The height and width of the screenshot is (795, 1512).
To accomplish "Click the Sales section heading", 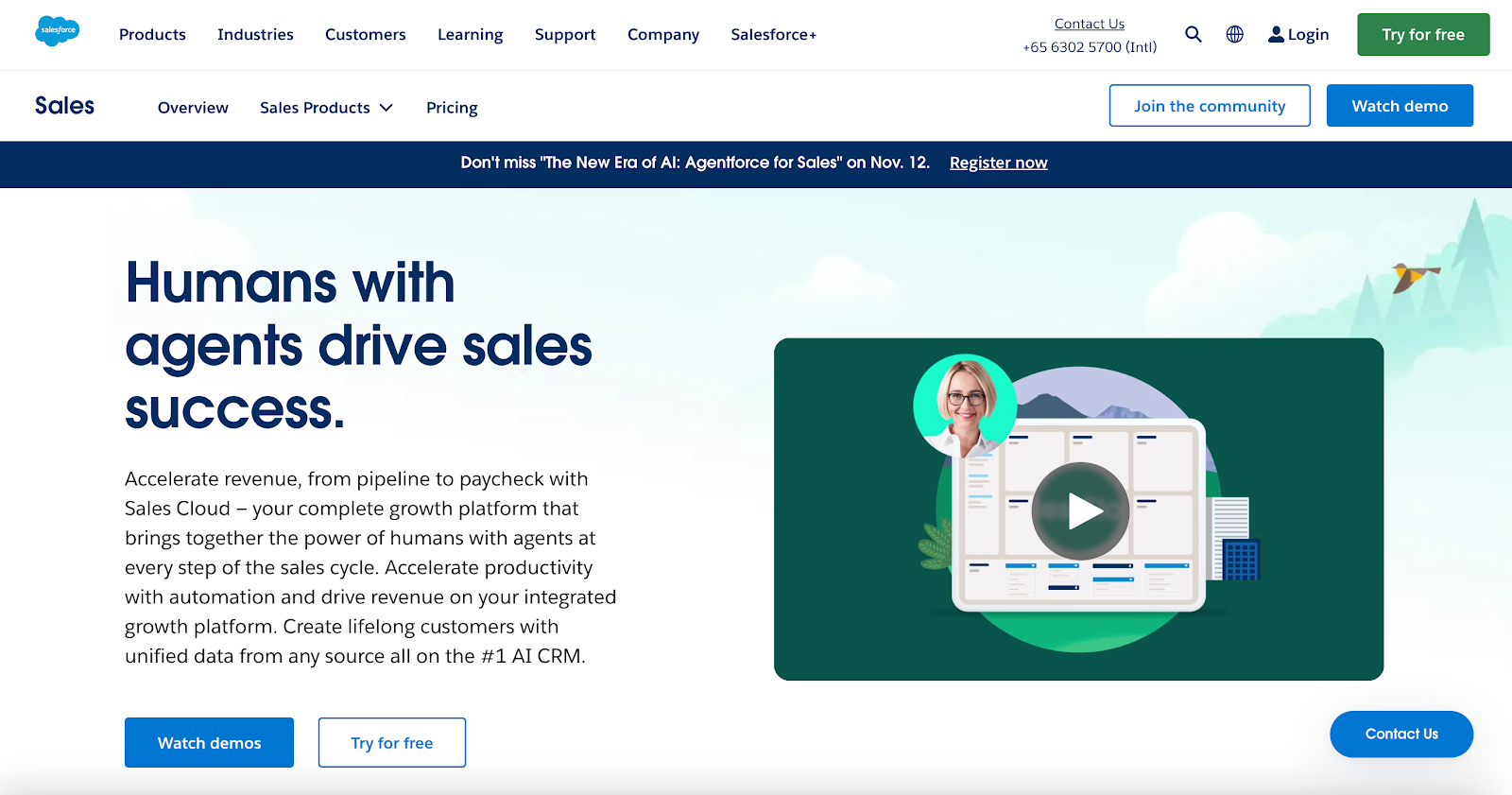I will [x=64, y=106].
